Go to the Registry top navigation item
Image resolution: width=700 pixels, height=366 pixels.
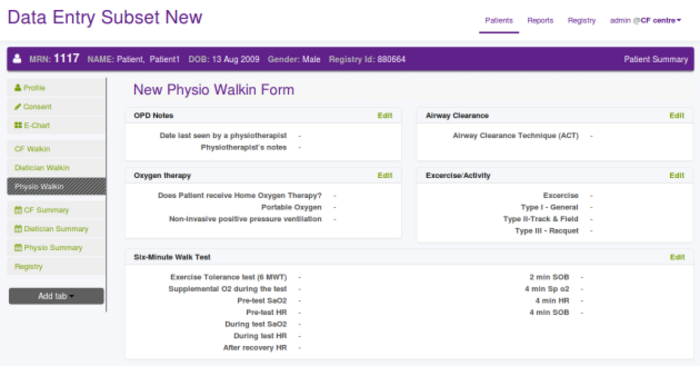point(582,21)
